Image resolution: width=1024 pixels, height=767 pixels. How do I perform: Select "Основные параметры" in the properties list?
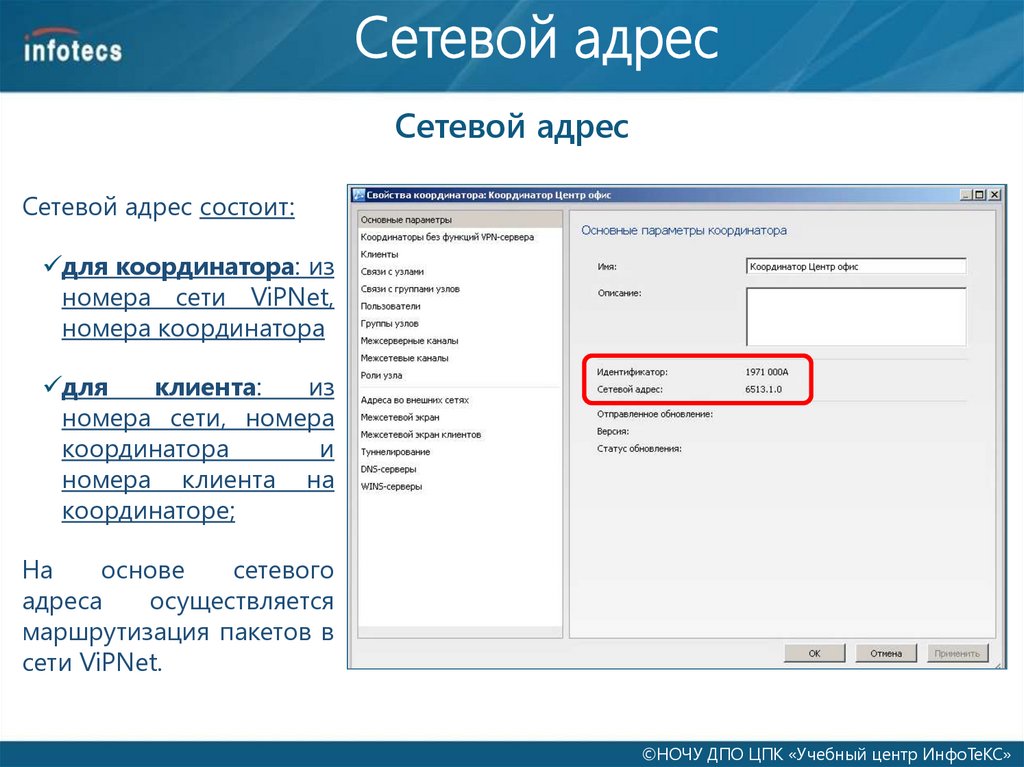click(x=460, y=220)
